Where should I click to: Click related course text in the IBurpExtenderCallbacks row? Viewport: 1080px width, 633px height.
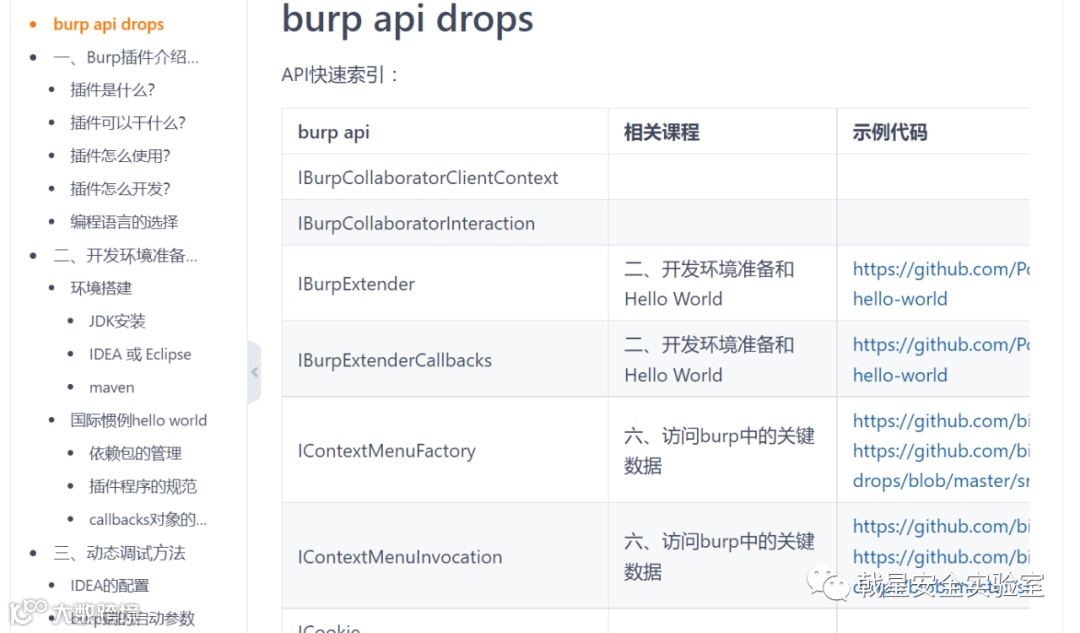pyautogui.click(x=709, y=360)
